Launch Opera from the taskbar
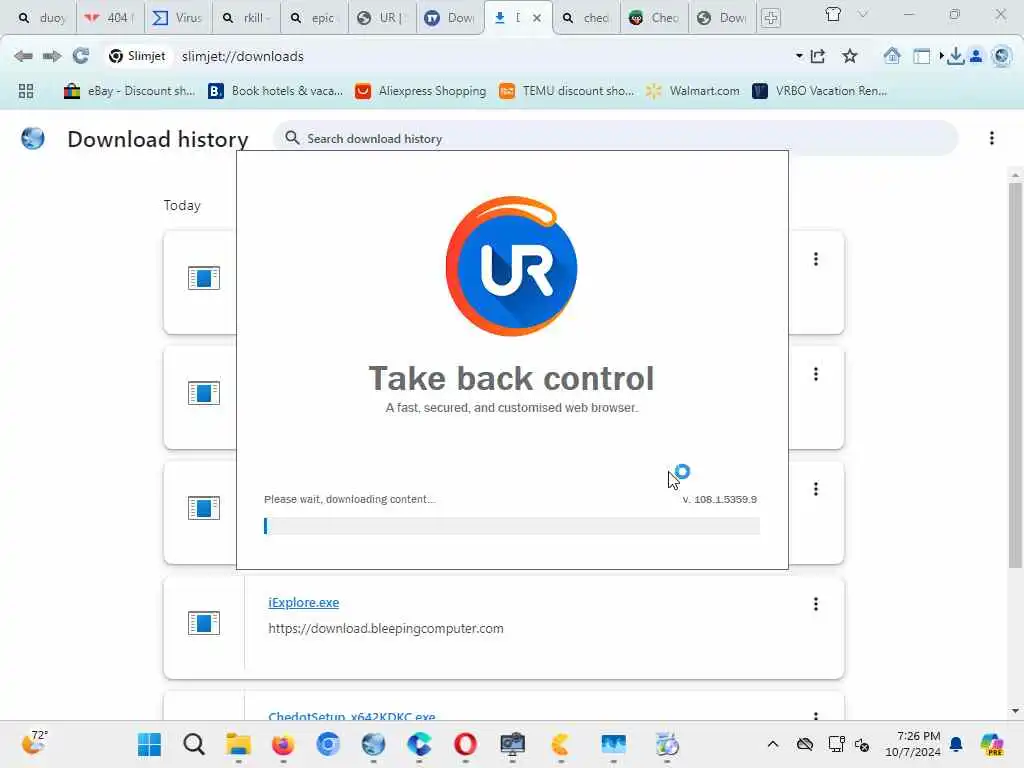 pyautogui.click(x=465, y=744)
